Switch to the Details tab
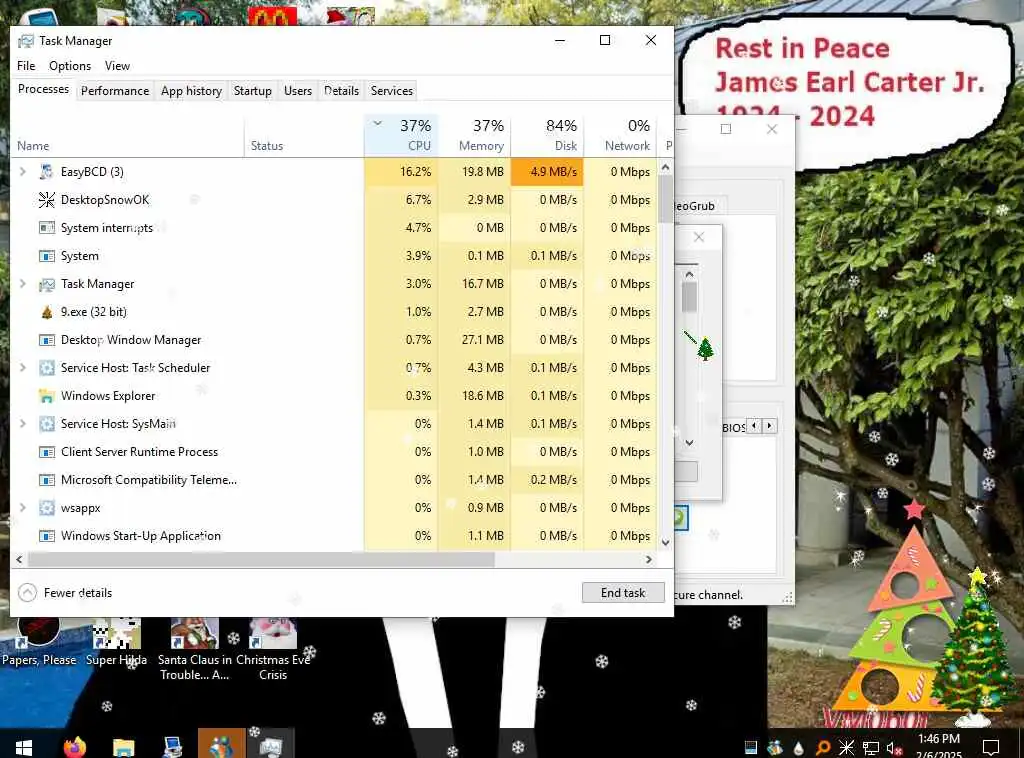 click(x=342, y=91)
